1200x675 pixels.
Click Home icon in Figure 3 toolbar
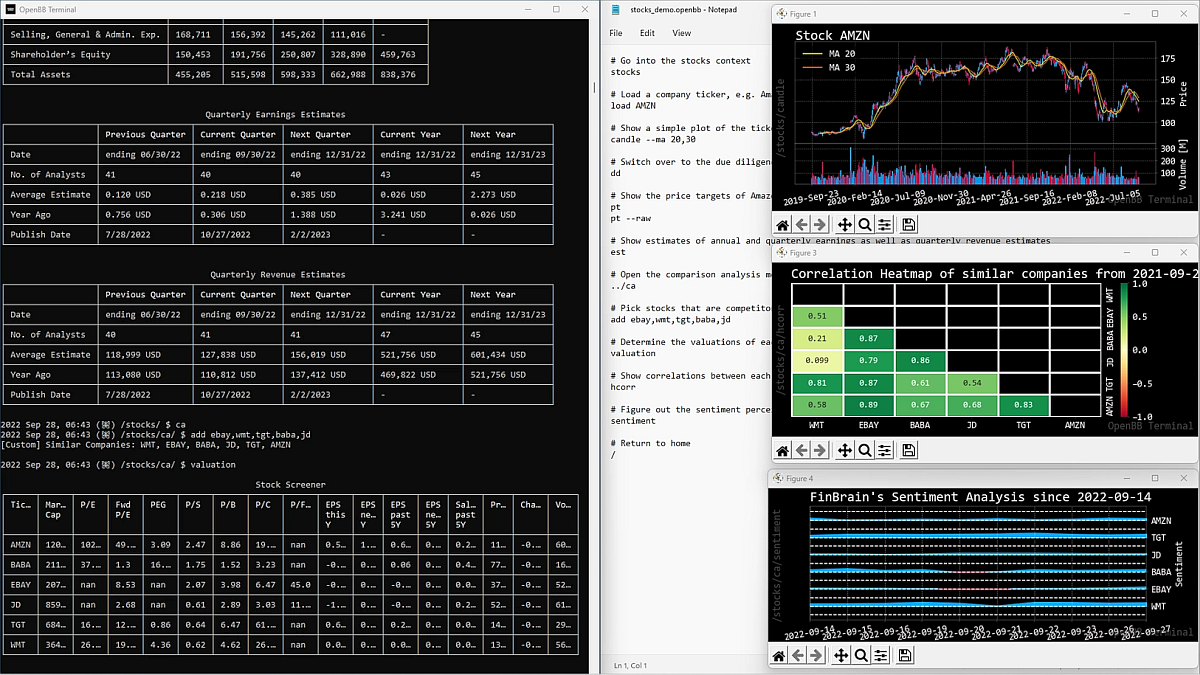tap(783, 451)
